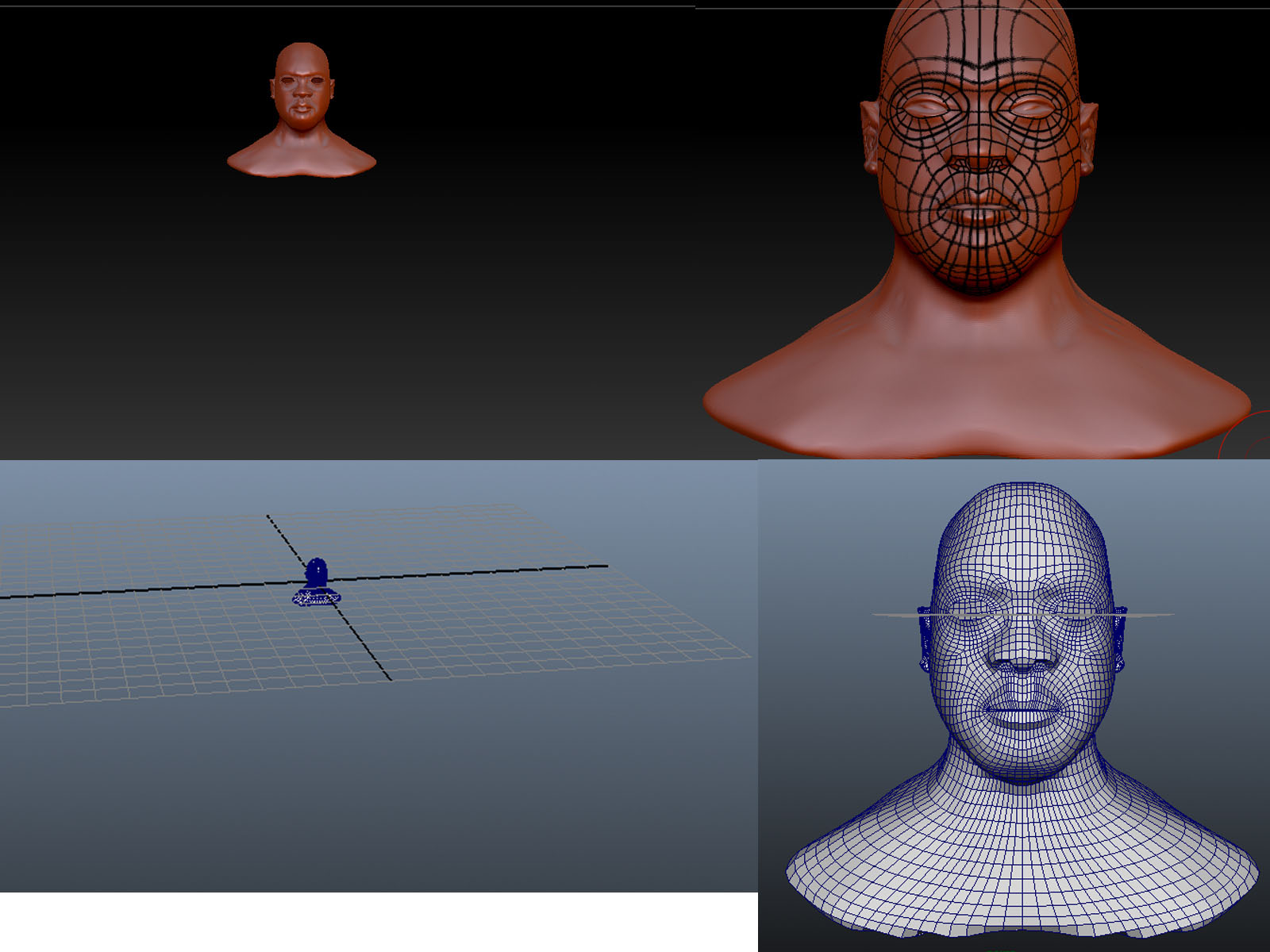Image resolution: width=1270 pixels, height=952 pixels.
Task: Select the gray plane crossing the wireframe eyes
Action: [x=1022, y=614]
